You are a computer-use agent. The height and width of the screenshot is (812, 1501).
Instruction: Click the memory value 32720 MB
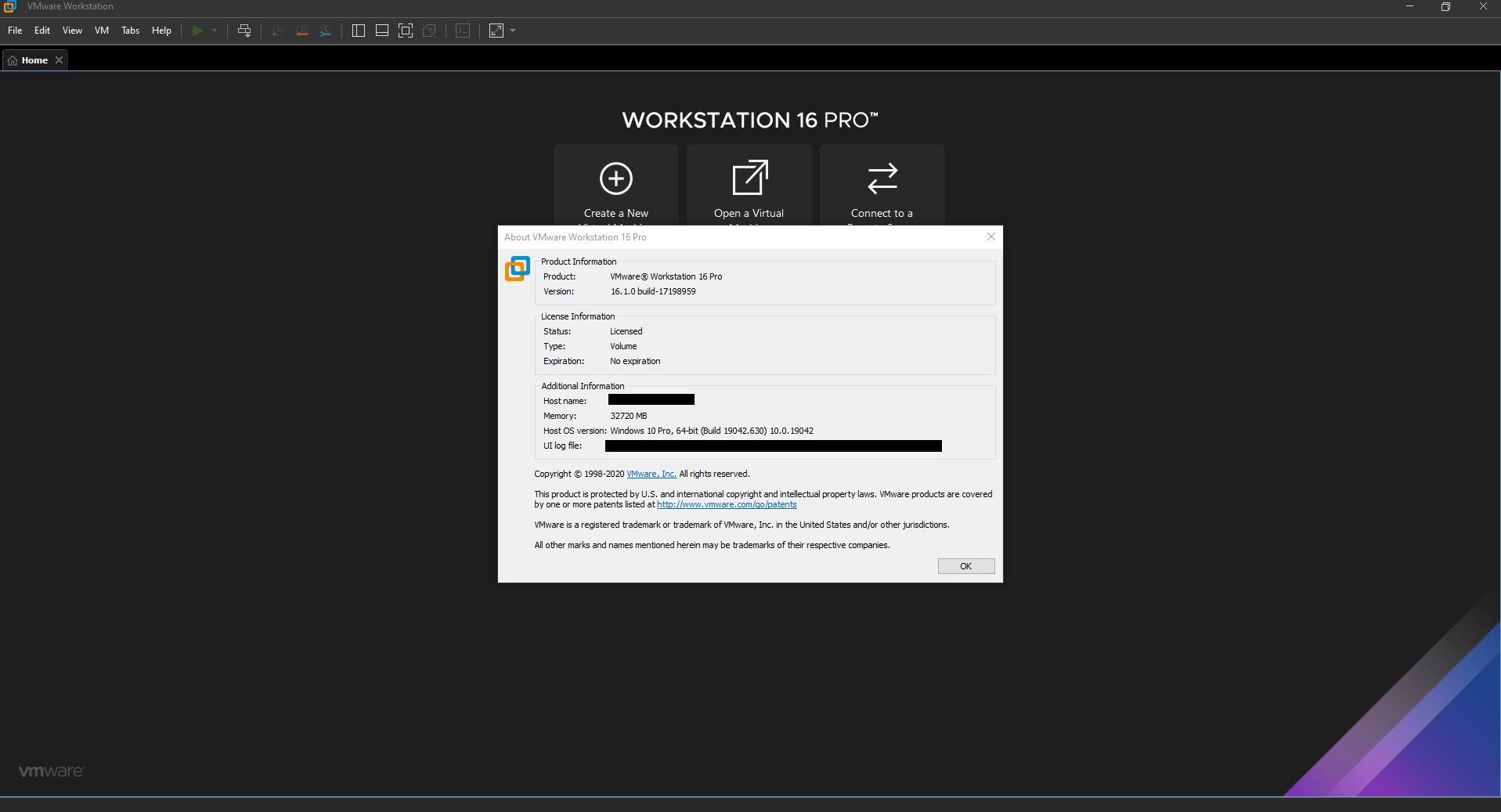(629, 416)
